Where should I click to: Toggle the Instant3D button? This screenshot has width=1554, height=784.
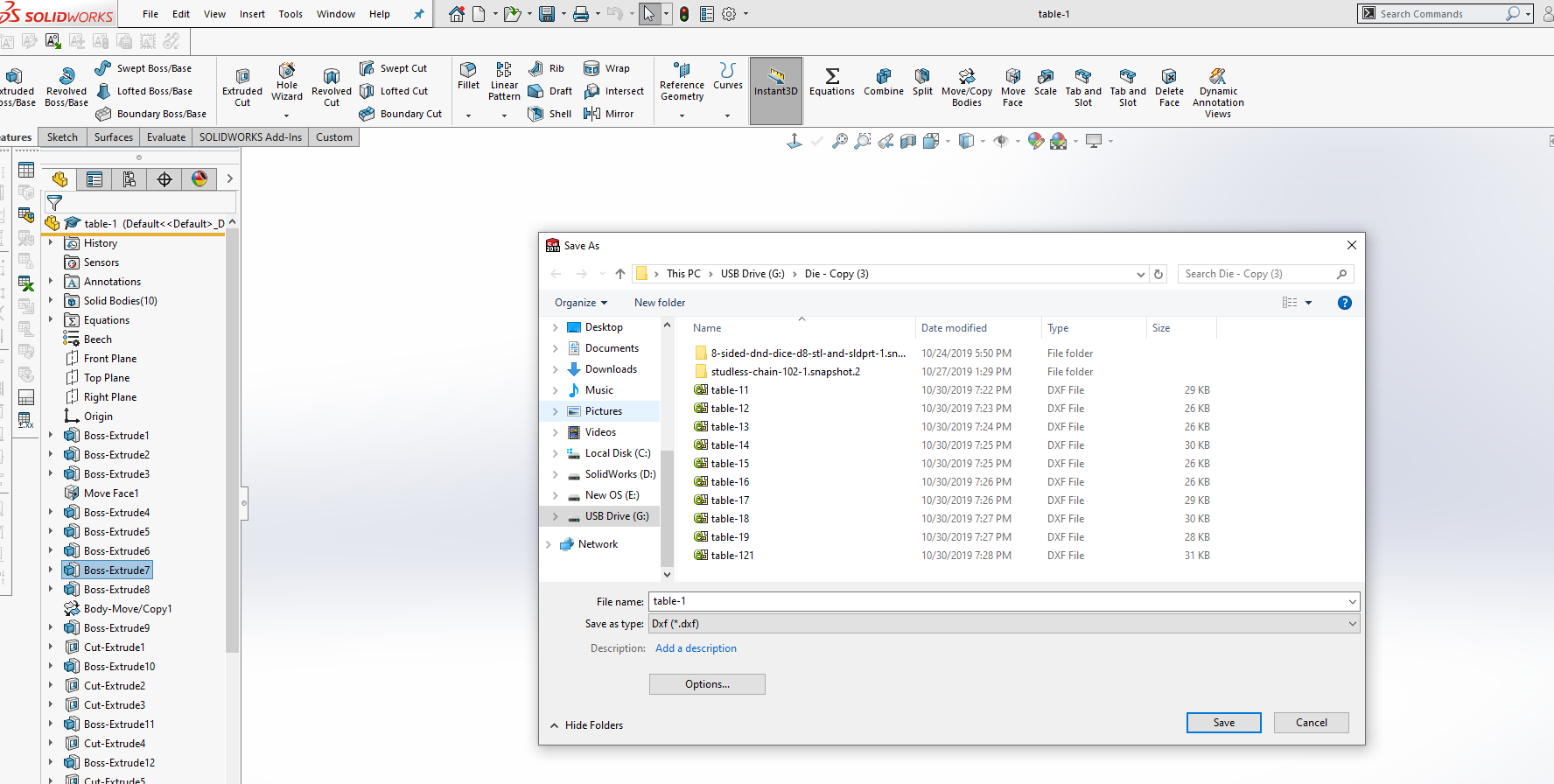click(x=776, y=91)
